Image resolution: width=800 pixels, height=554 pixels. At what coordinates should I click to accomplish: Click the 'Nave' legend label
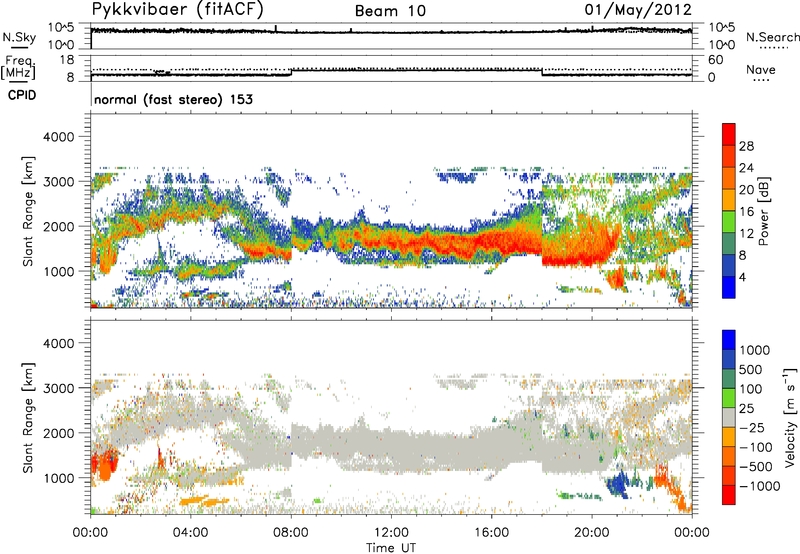click(x=761, y=69)
